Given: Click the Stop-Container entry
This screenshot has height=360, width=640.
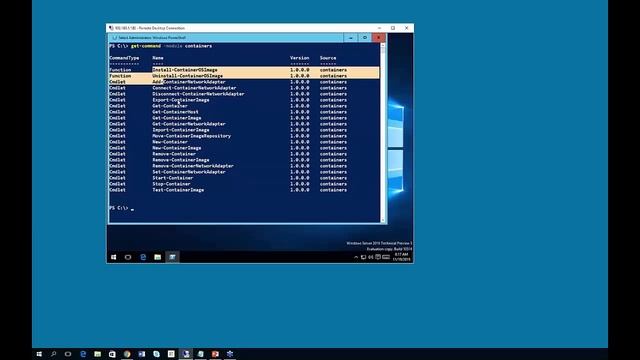Looking at the screenshot, I should [x=171, y=184].
